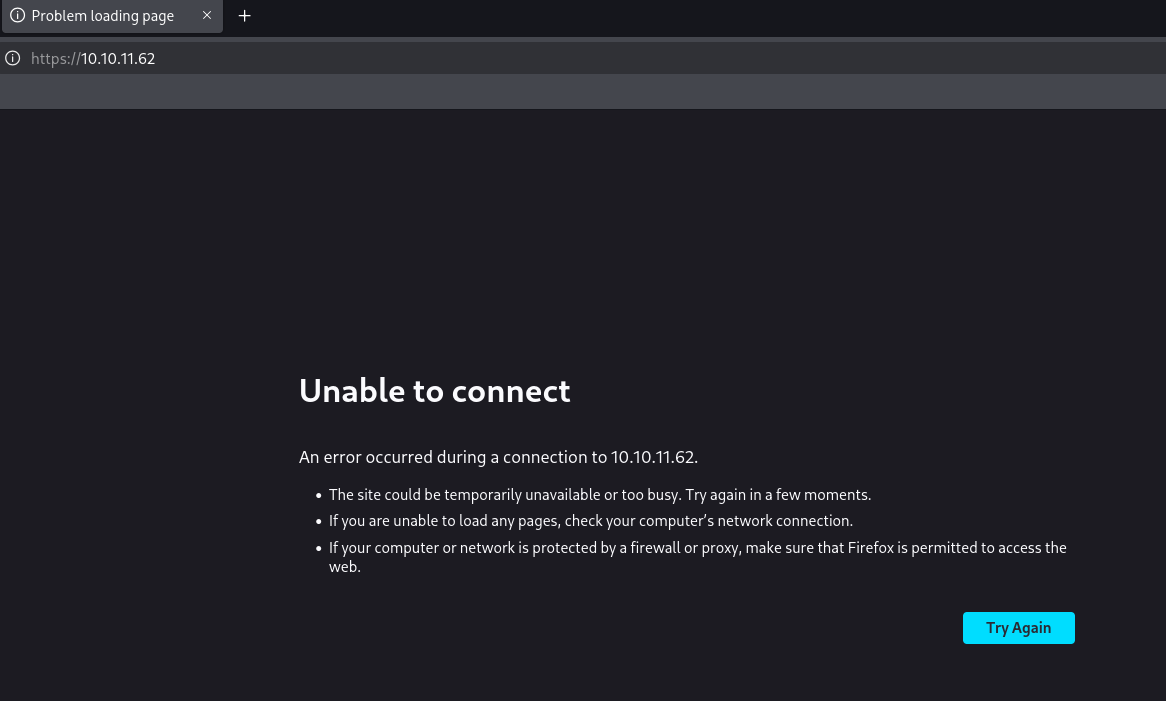
Task: Click the word 'web.' on last line
Action: coord(344,567)
